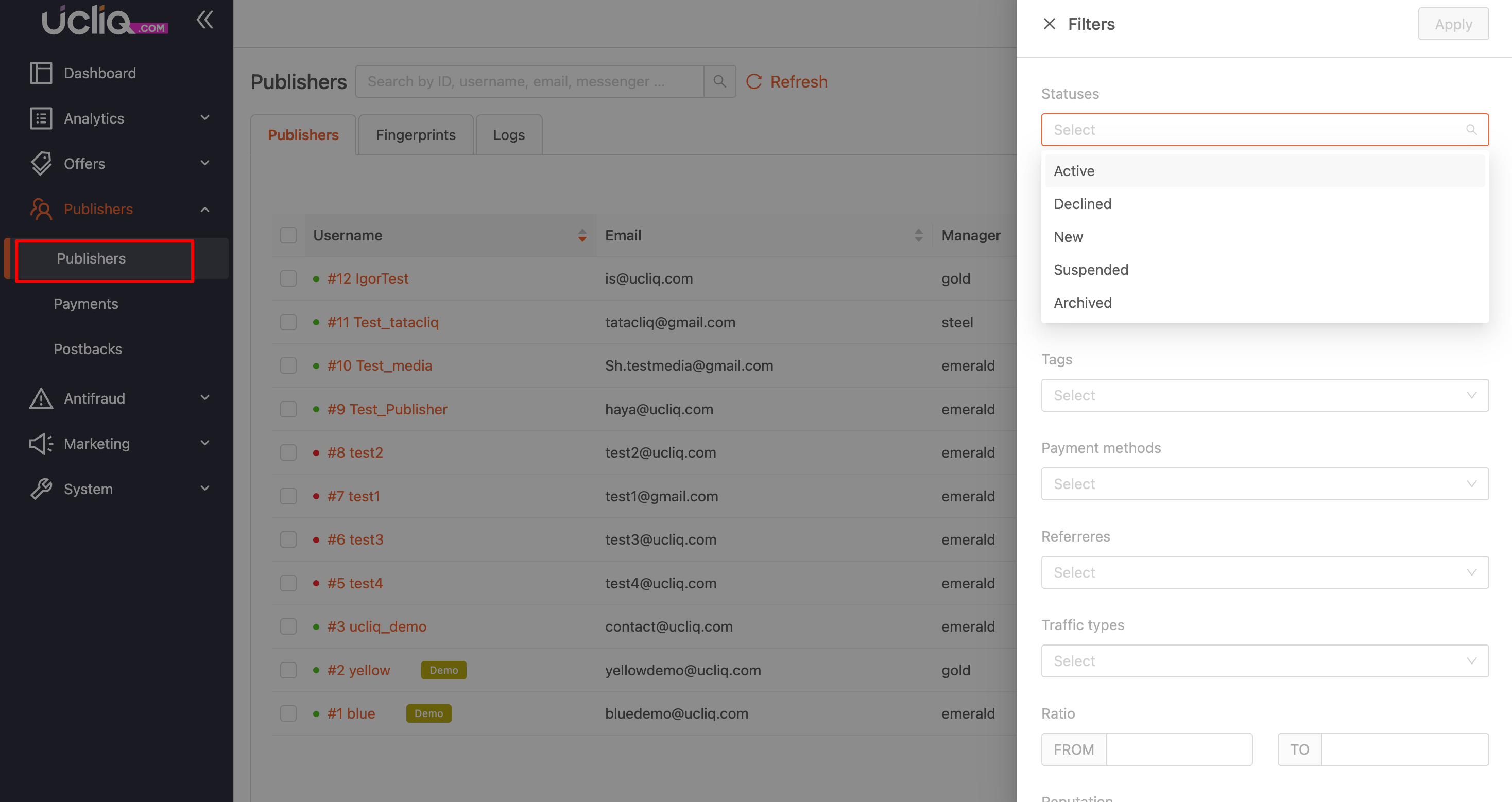Expand the Payment methods dropdown
The width and height of the screenshot is (1512, 802).
point(1264,484)
